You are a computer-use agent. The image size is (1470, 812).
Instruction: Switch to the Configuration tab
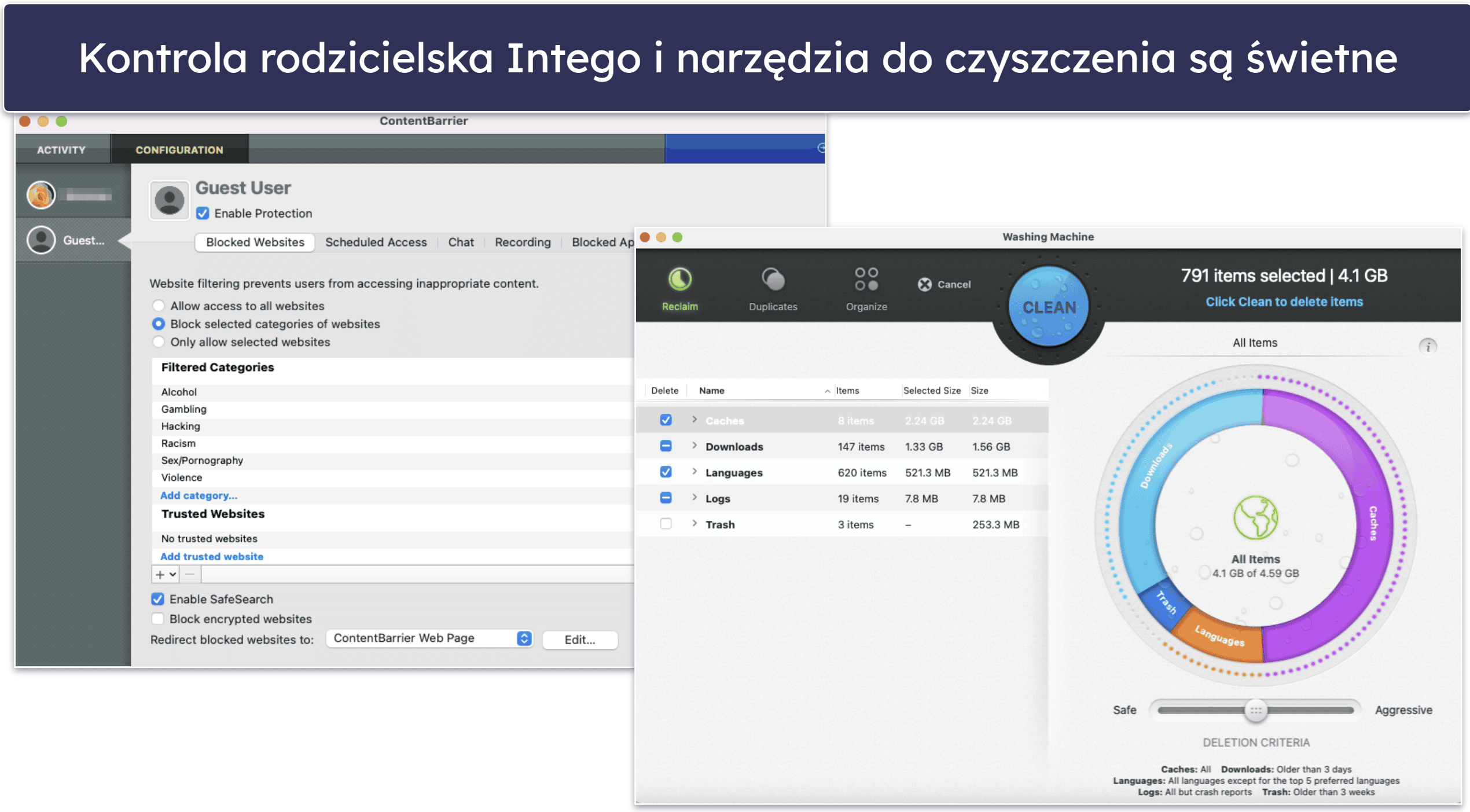tap(179, 150)
